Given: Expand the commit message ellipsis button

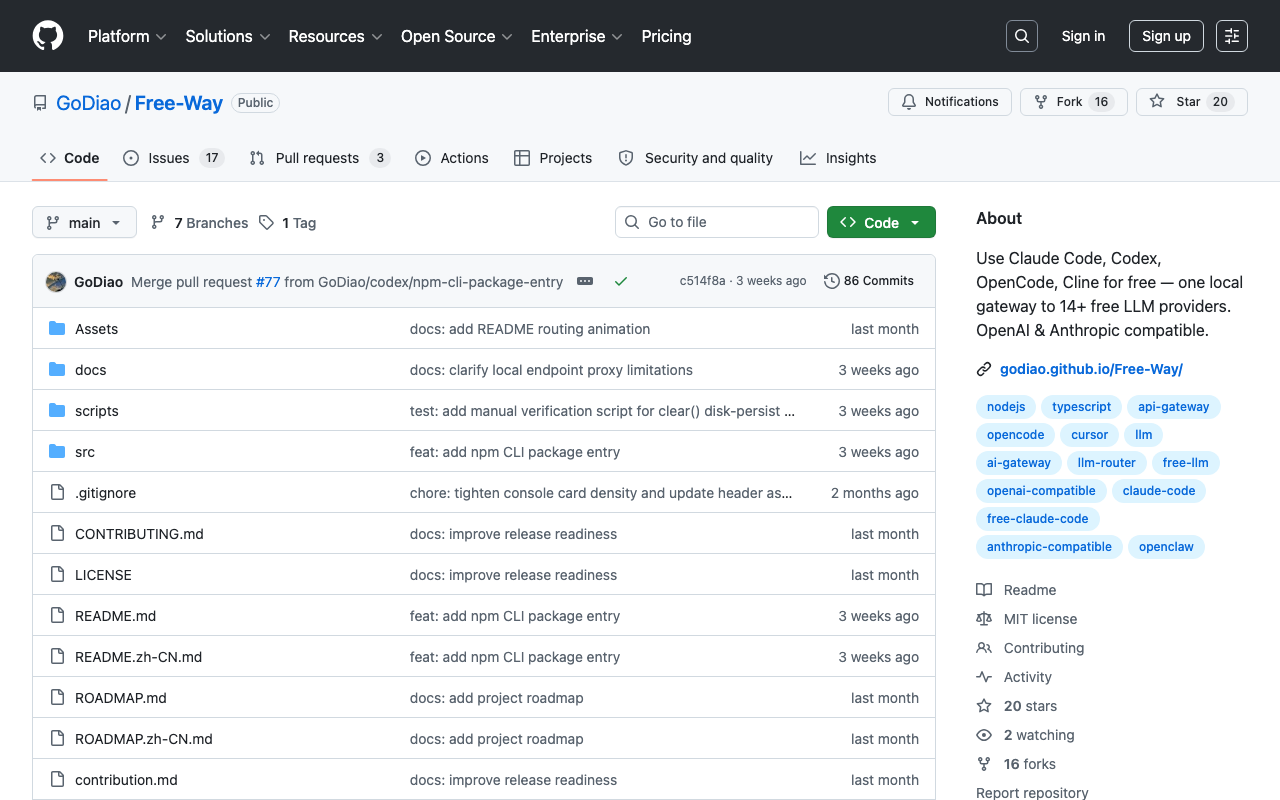Looking at the screenshot, I should click(585, 282).
